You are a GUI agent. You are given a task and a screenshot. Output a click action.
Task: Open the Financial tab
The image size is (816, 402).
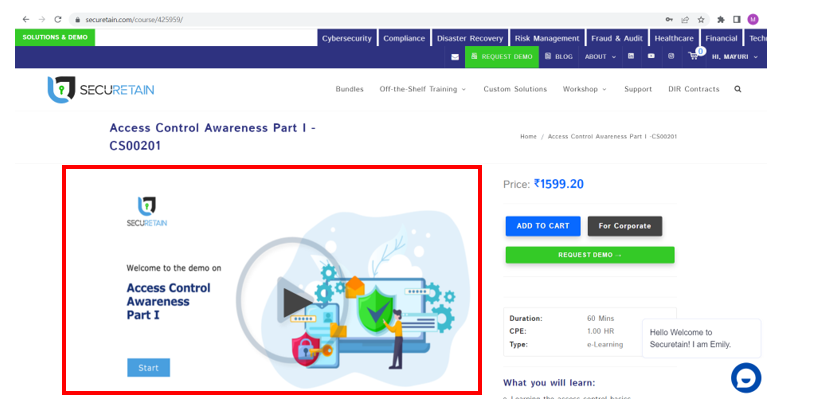721,38
